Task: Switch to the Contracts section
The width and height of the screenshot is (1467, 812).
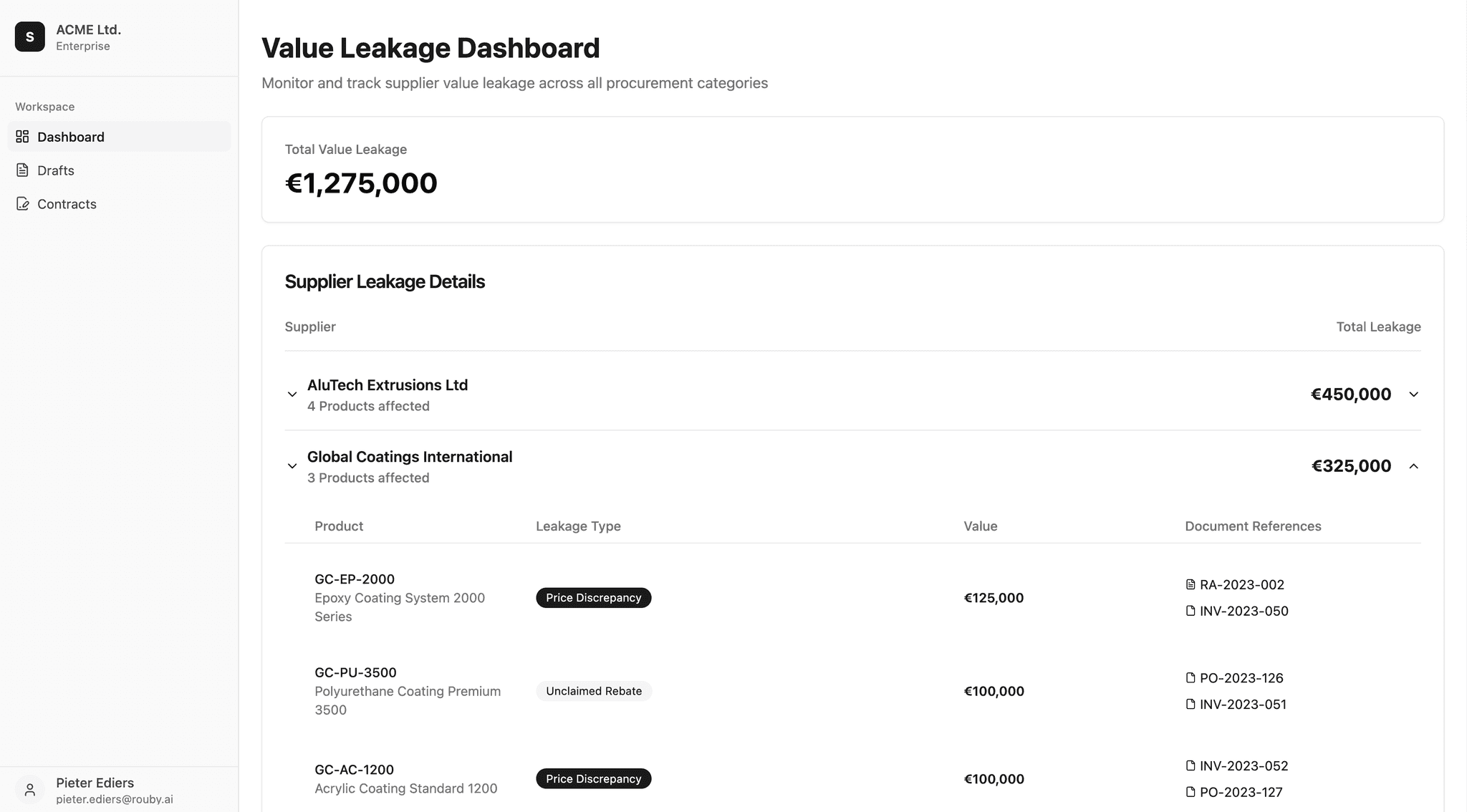Action: click(67, 203)
